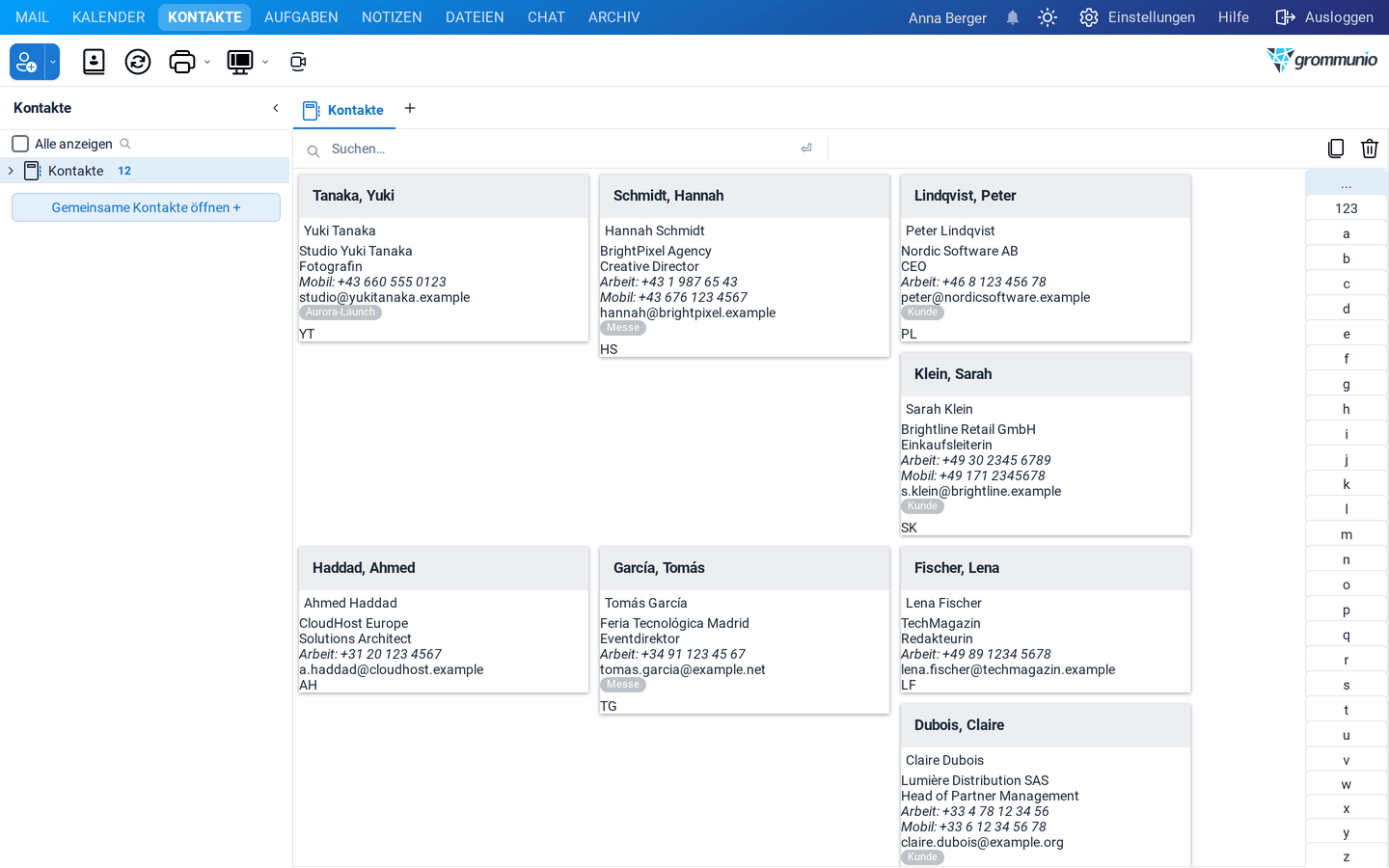Viewport: 1389px width, 868px height.
Task: Expand the print options arrow
Action: coord(207,62)
